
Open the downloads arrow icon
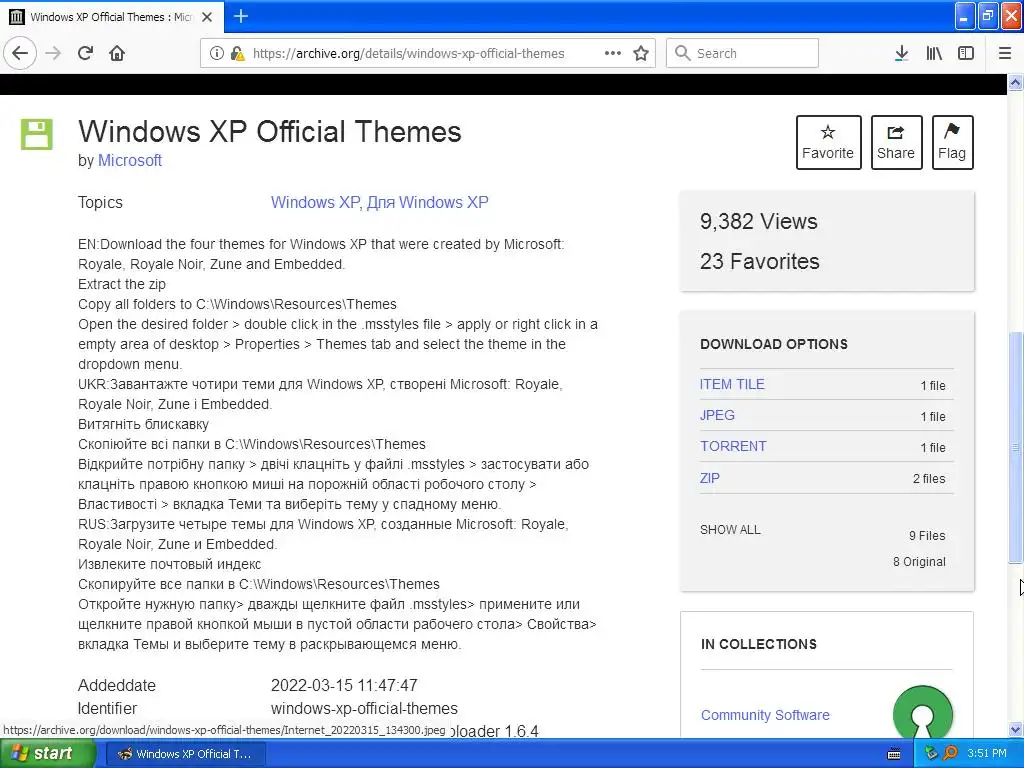pyautogui.click(x=901, y=53)
